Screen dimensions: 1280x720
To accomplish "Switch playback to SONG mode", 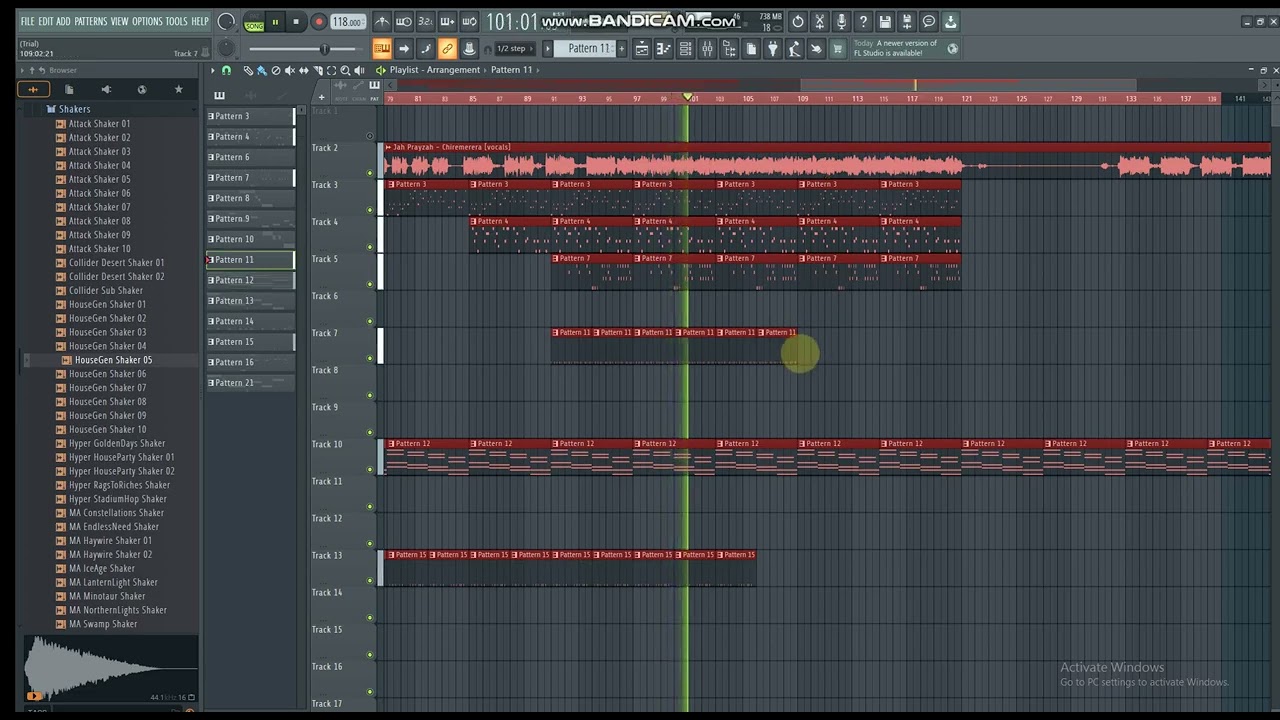I will [254, 27].
